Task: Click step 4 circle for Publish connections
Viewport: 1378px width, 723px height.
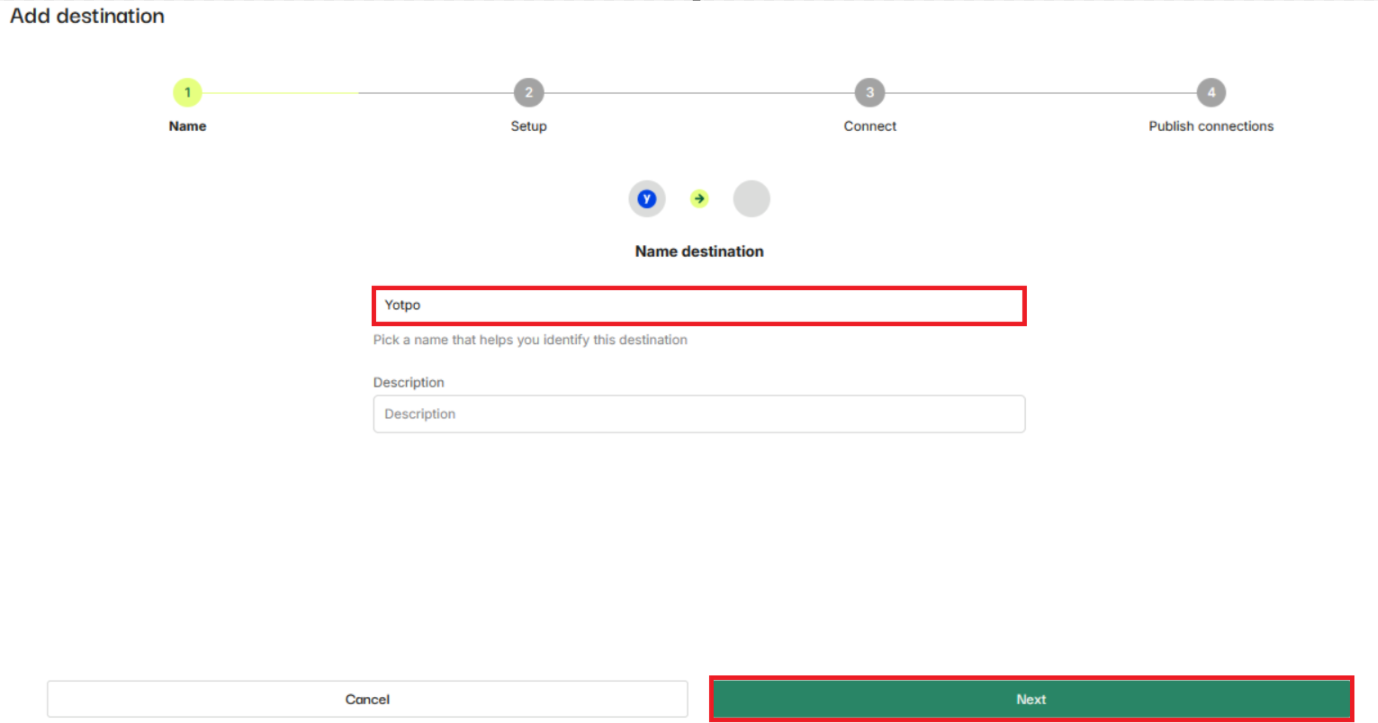Action: click(1211, 91)
